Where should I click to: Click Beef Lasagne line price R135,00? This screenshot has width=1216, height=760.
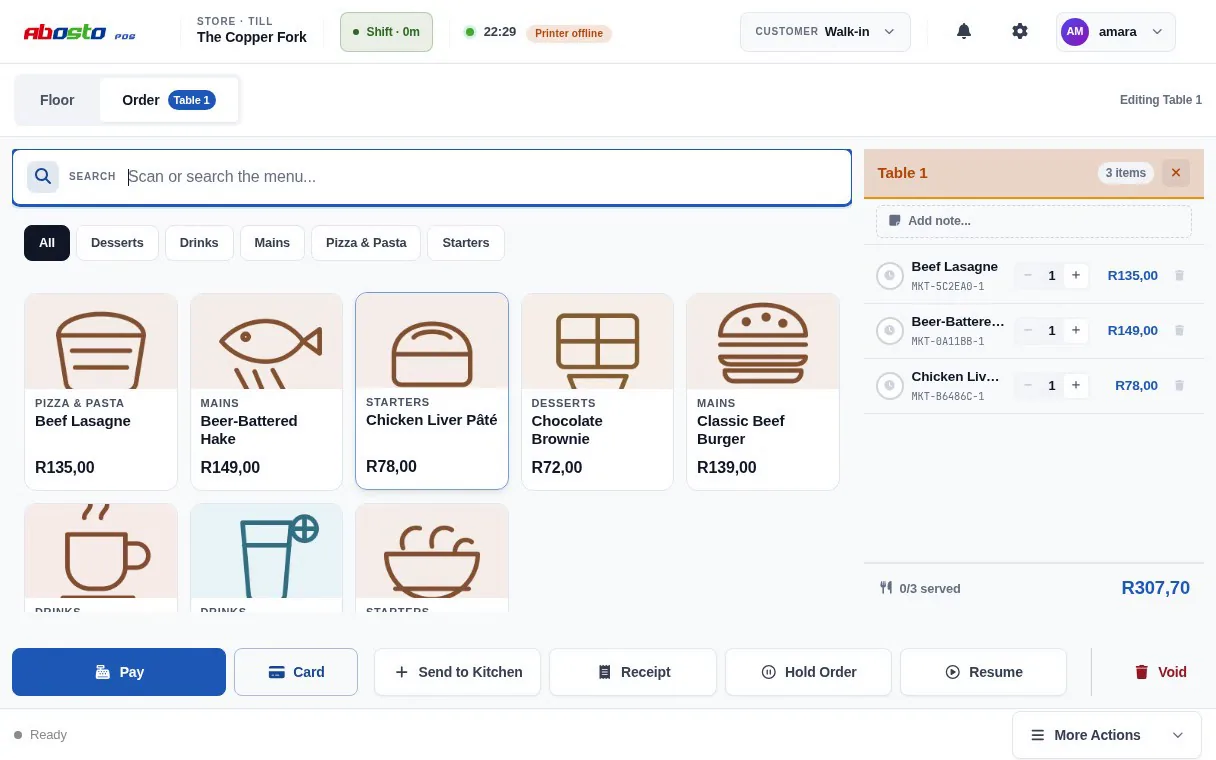click(1133, 276)
